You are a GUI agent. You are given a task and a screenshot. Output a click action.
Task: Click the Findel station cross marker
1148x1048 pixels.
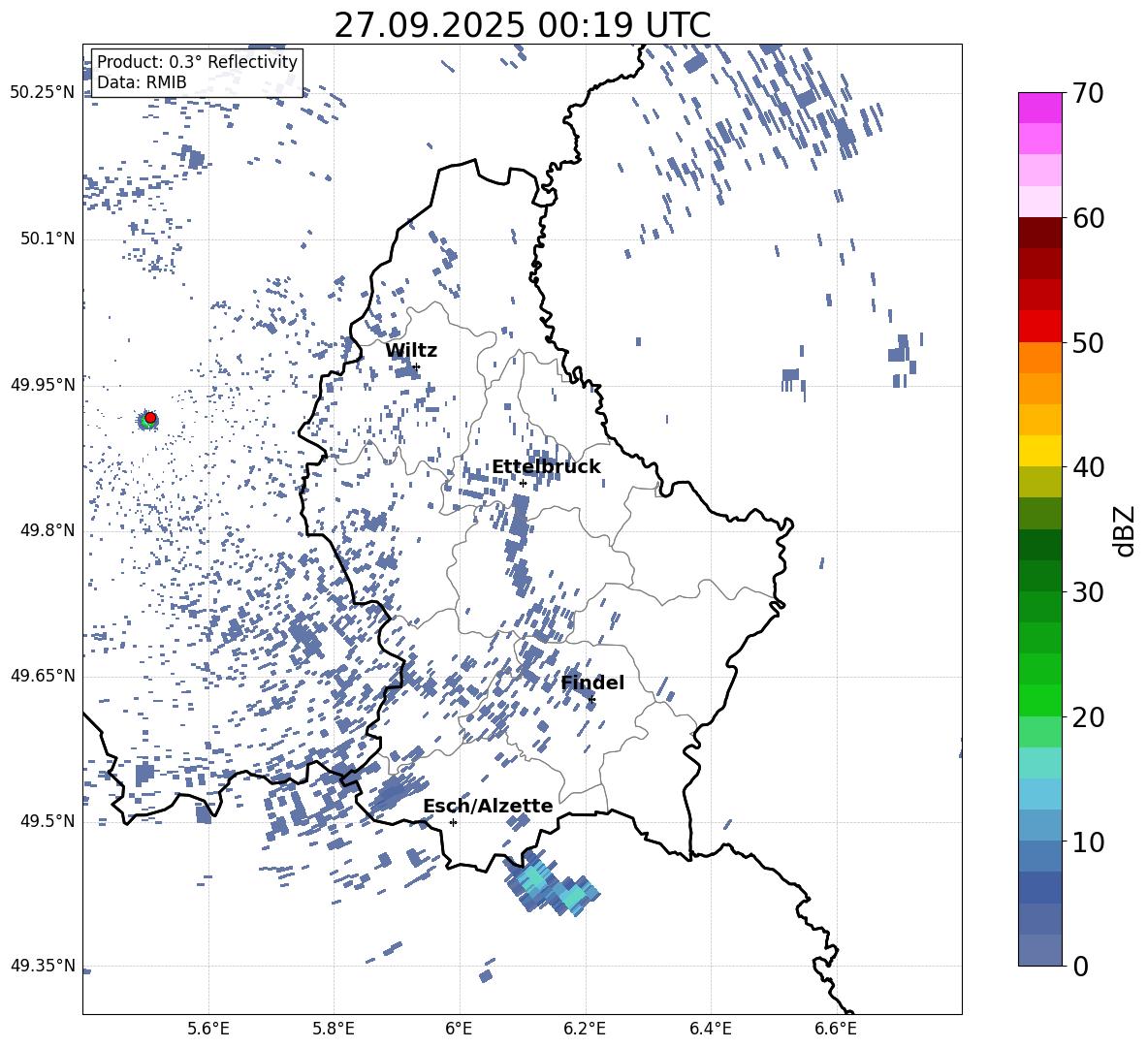coord(591,700)
